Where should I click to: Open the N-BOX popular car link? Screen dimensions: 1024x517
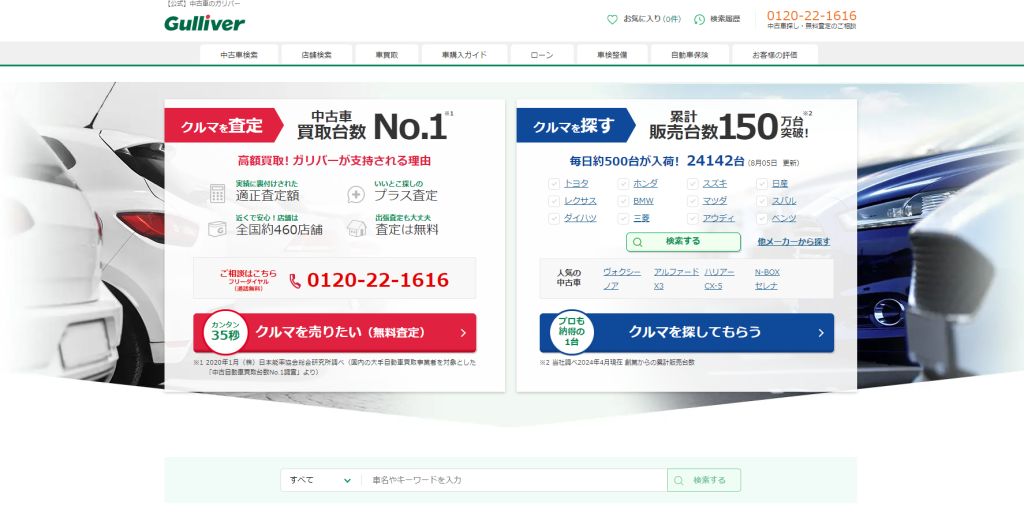coord(767,272)
